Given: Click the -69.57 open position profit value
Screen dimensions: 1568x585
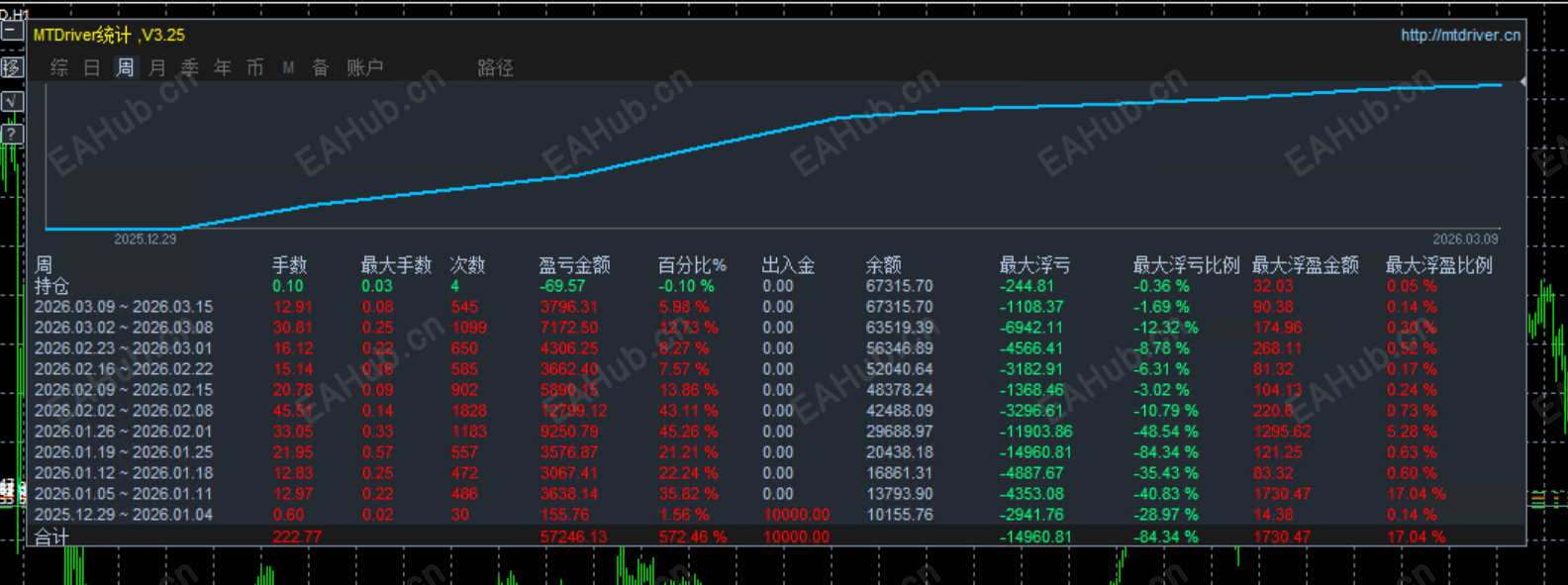Looking at the screenshot, I should coord(562,286).
